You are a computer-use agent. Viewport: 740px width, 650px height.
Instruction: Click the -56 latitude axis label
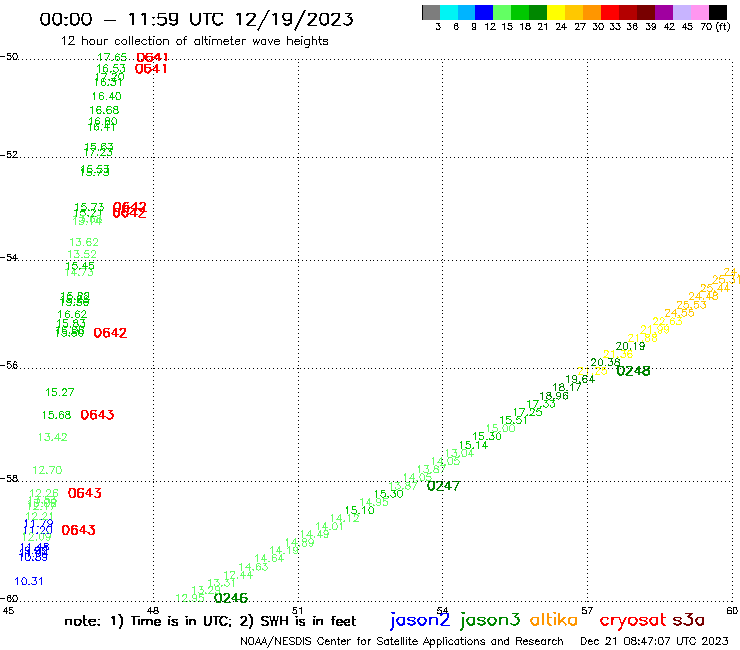point(9,365)
